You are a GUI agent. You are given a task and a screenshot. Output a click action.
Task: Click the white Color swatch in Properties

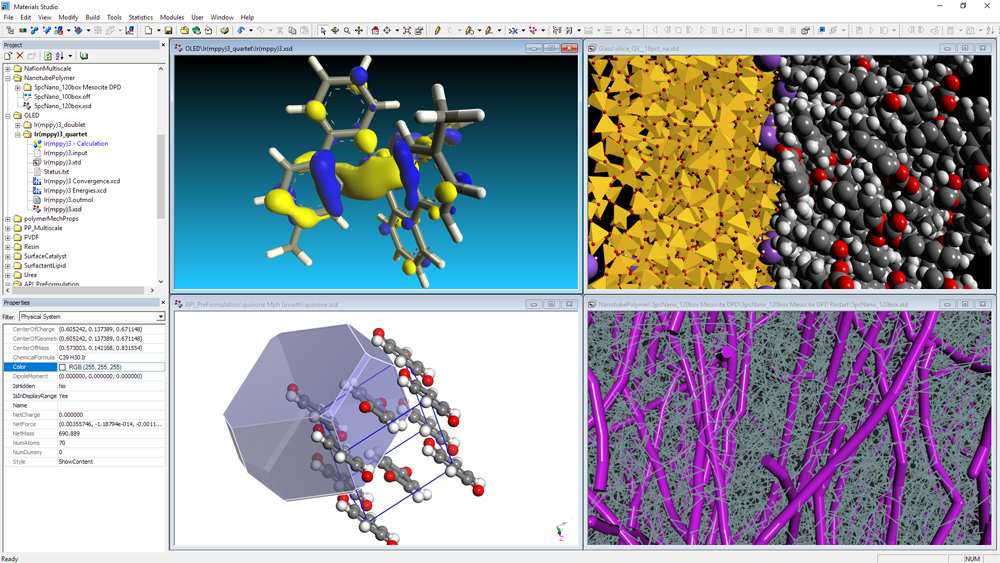pos(62,367)
